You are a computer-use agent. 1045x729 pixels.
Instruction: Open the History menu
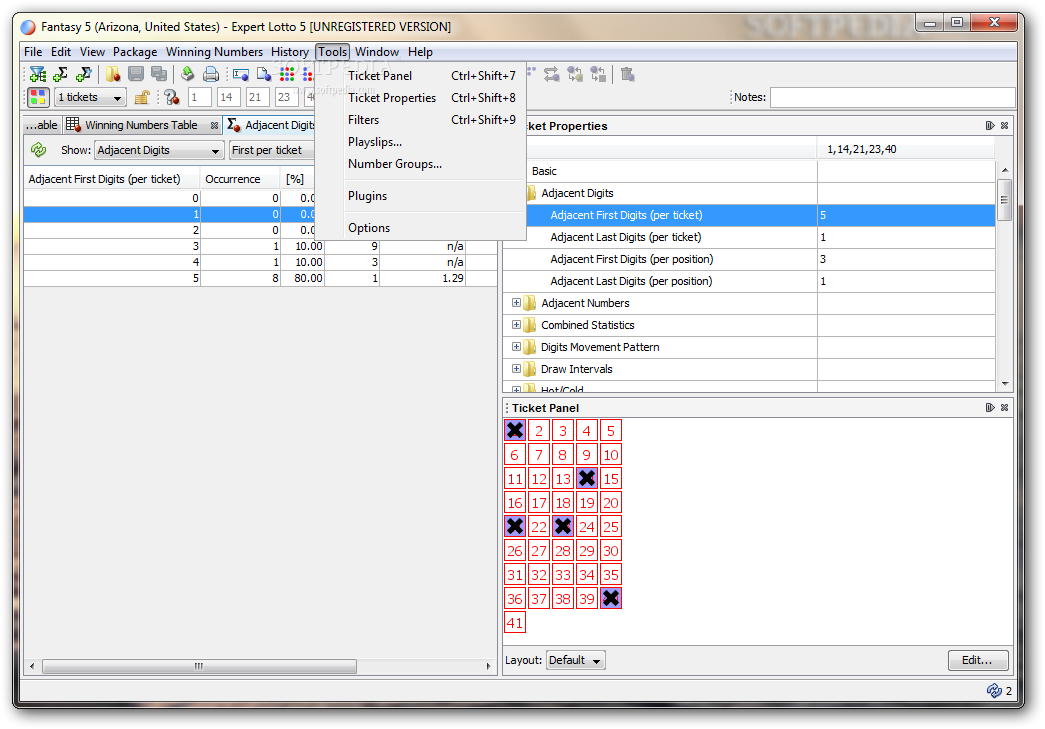pos(289,51)
